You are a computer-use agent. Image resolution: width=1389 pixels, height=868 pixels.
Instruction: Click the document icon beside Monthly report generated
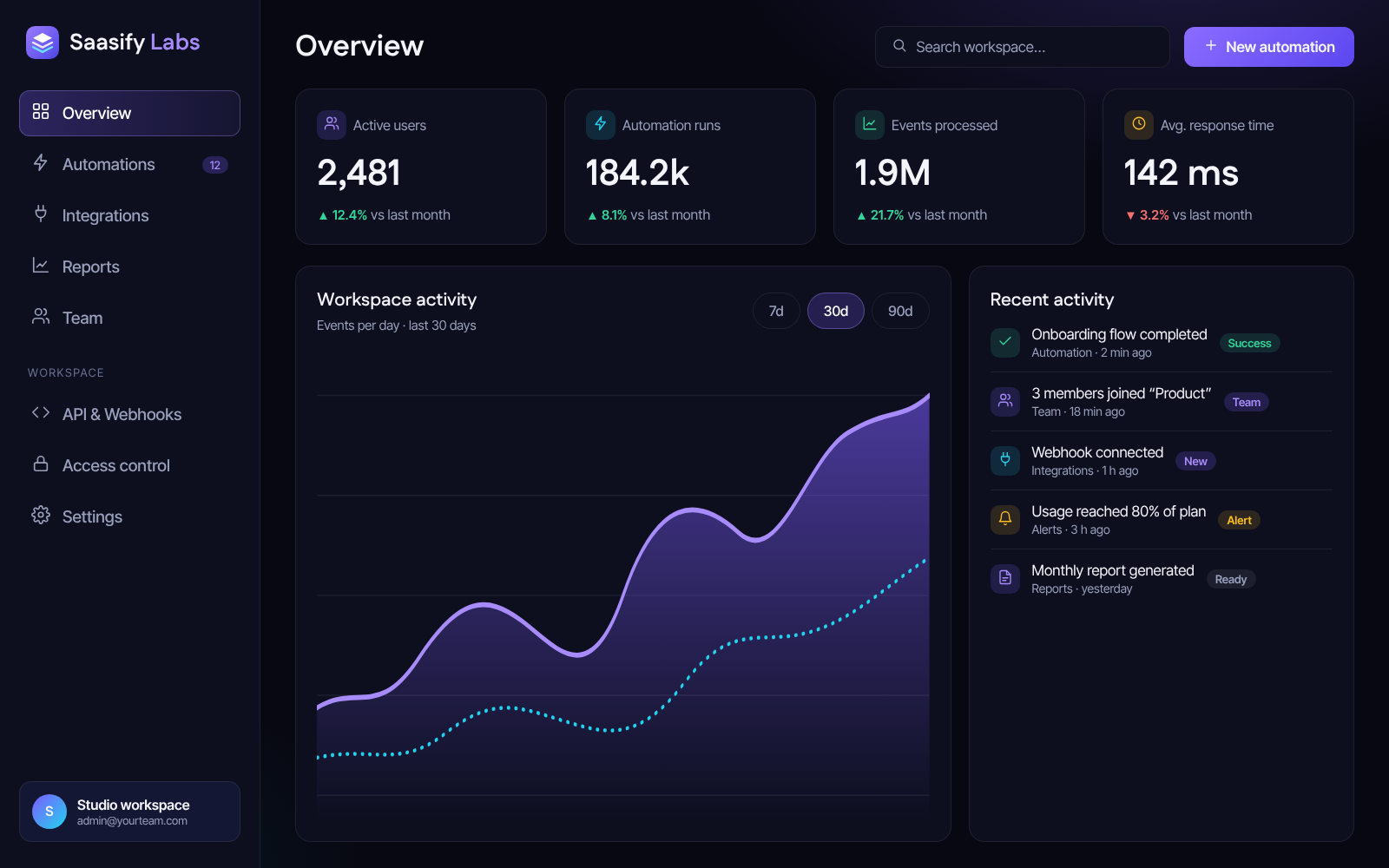[x=1005, y=578]
